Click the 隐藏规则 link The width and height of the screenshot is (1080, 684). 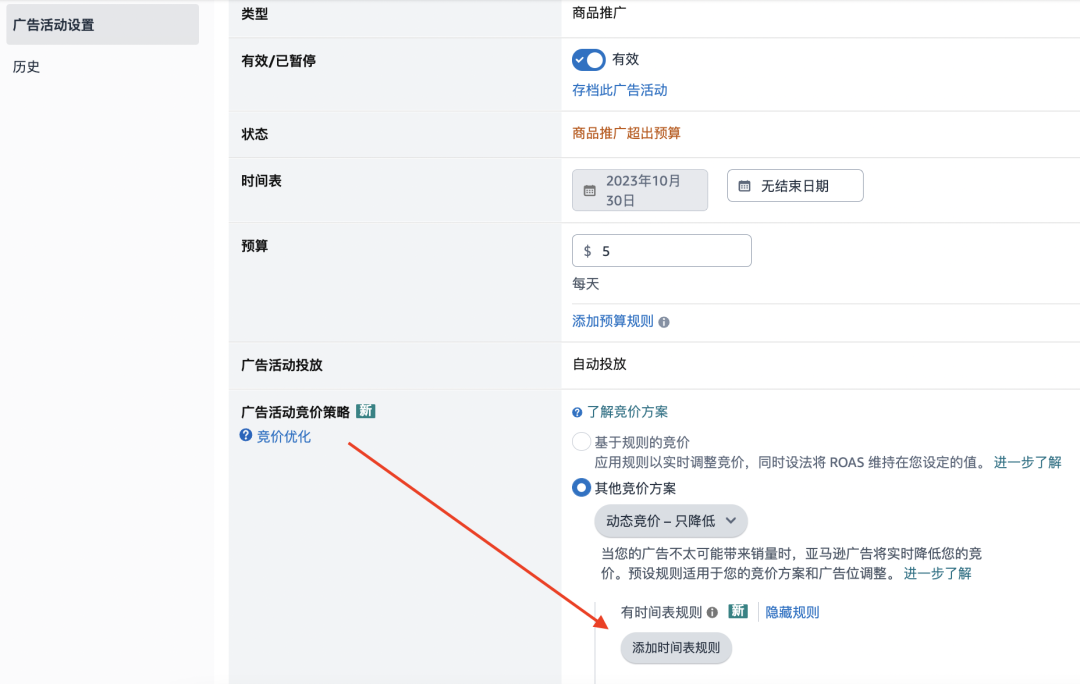pyautogui.click(x=791, y=611)
